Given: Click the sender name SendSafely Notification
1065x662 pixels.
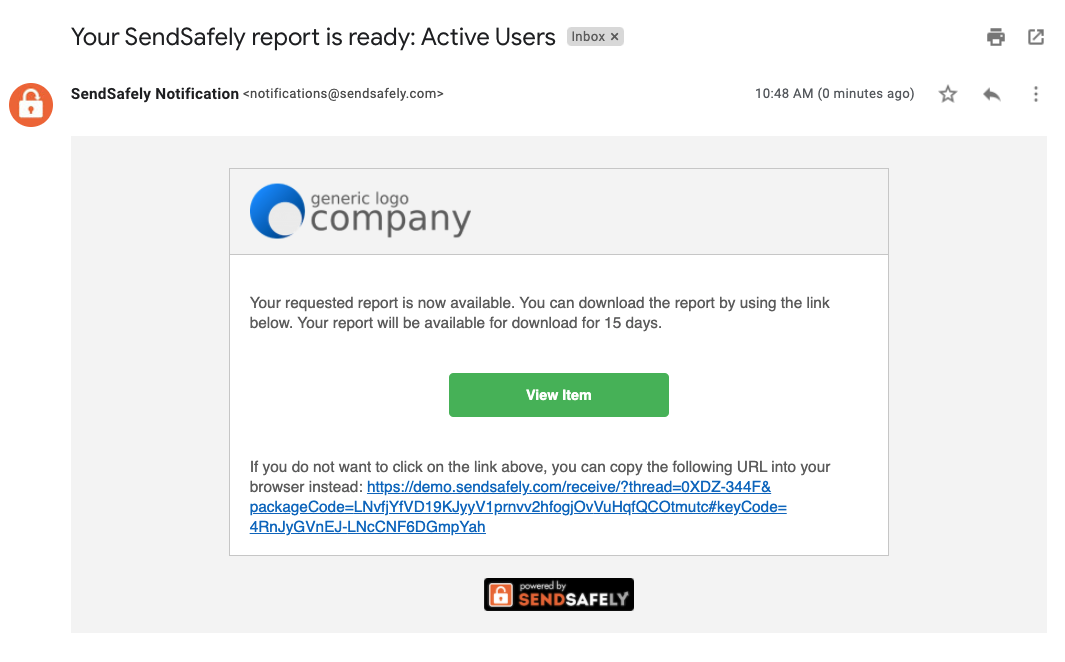Looking at the screenshot, I should pos(155,94).
